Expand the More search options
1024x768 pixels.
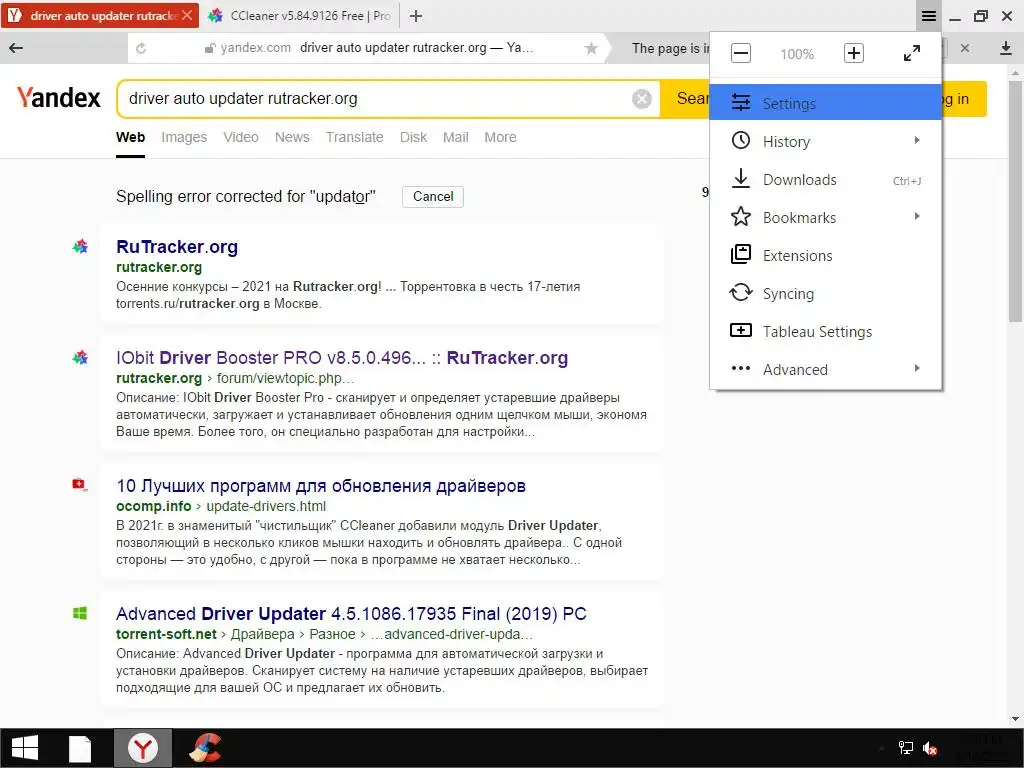pyautogui.click(x=500, y=137)
